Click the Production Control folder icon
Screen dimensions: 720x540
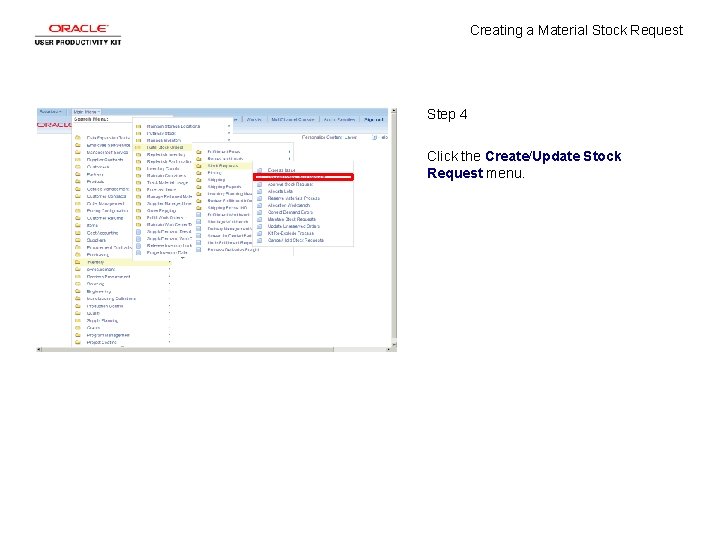78,306
